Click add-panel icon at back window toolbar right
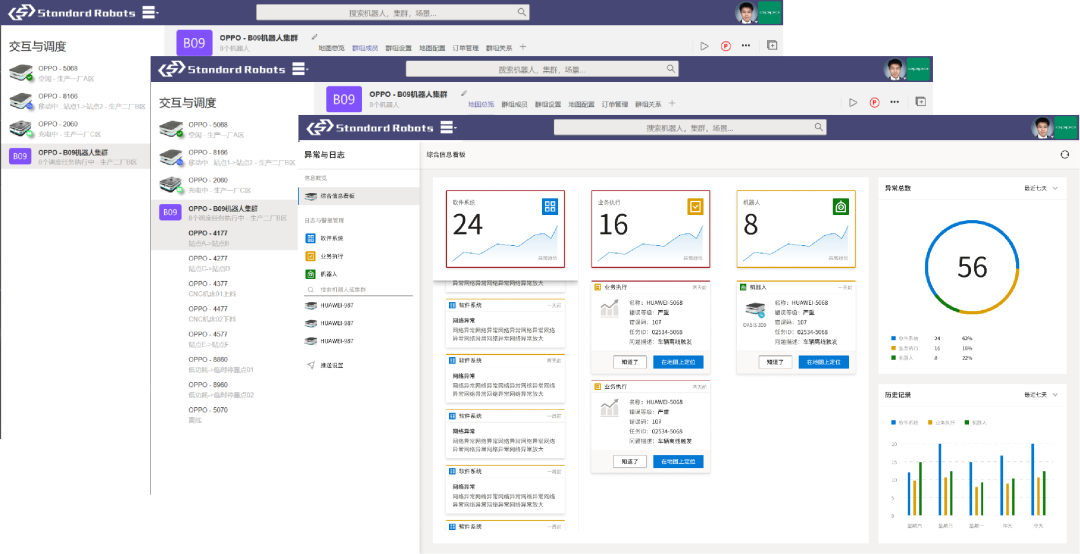The height and width of the screenshot is (554, 1080). pyautogui.click(x=771, y=45)
